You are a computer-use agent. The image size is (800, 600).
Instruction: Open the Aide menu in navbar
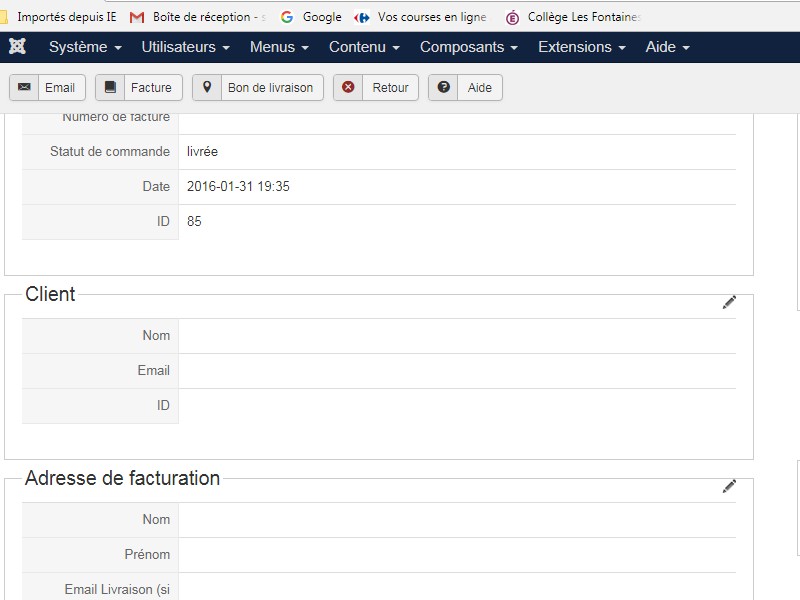click(x=667, y=47)
